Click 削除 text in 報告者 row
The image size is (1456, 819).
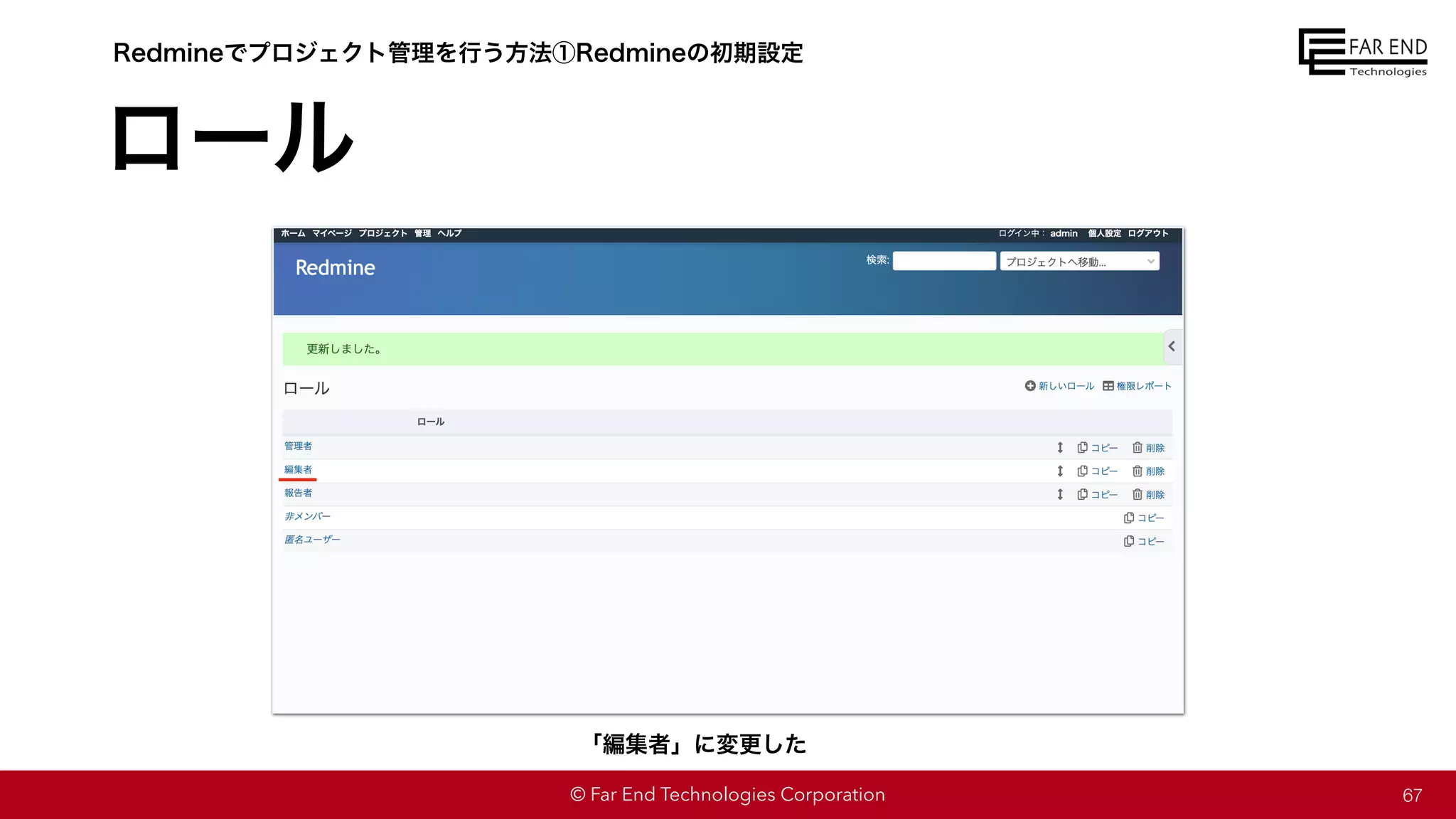click(1155, 495)
